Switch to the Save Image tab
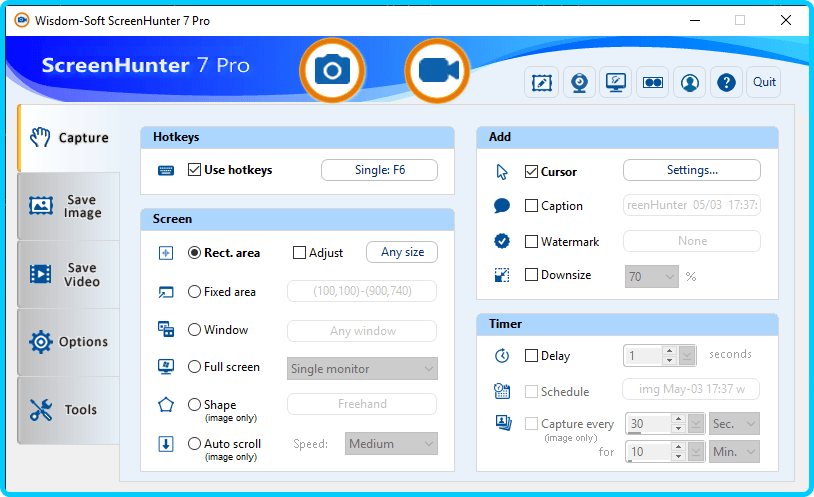This screenshot has width=814, height=497. pos(68,206)
